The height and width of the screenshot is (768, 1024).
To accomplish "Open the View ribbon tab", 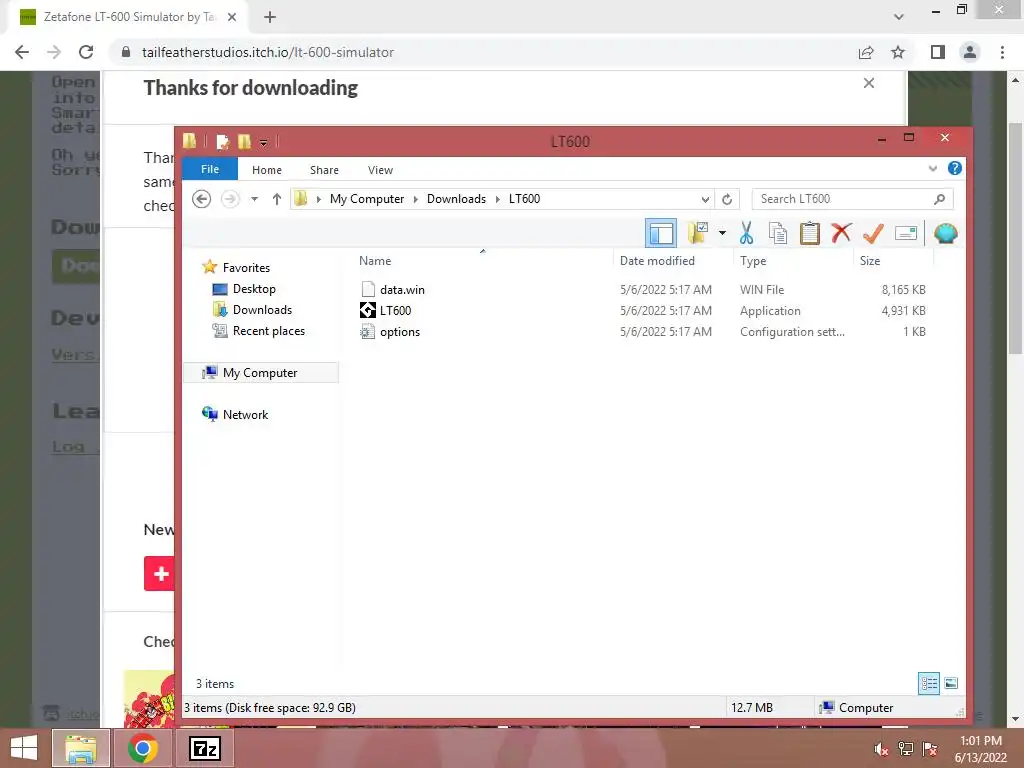I will click(380, 170).
